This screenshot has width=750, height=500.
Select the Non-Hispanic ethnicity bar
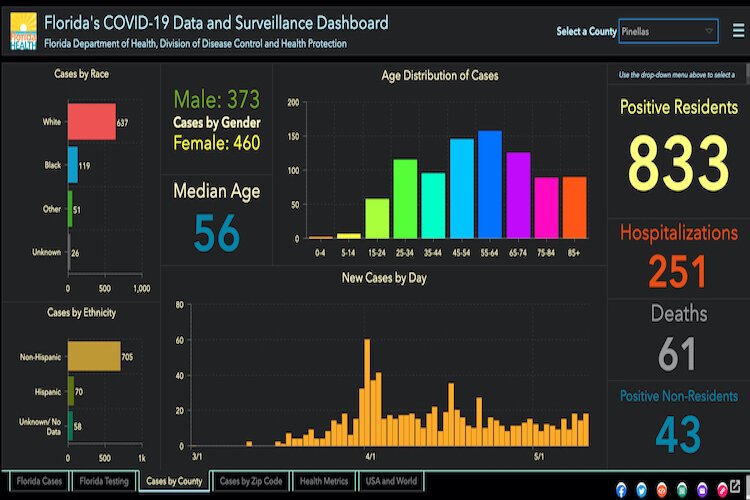tap(94, 356)
